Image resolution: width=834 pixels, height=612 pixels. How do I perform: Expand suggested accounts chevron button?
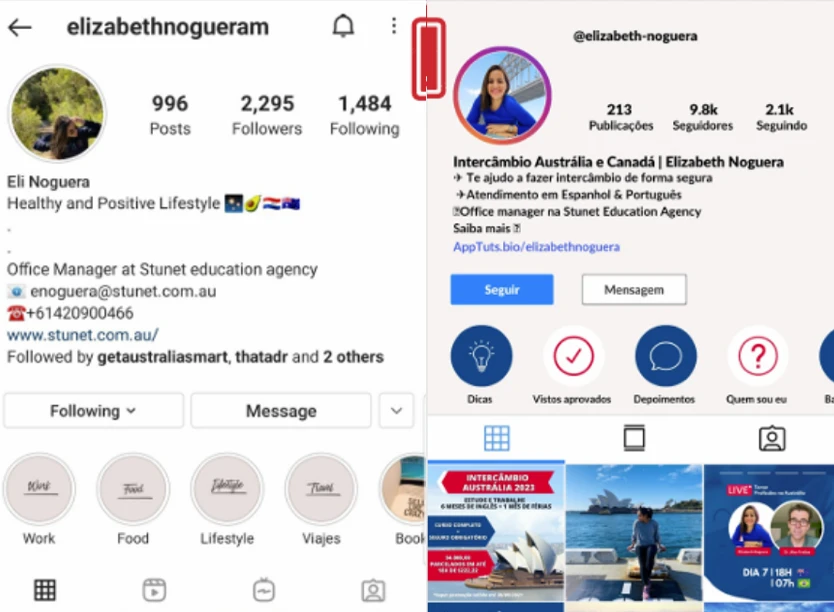point(396,410)
